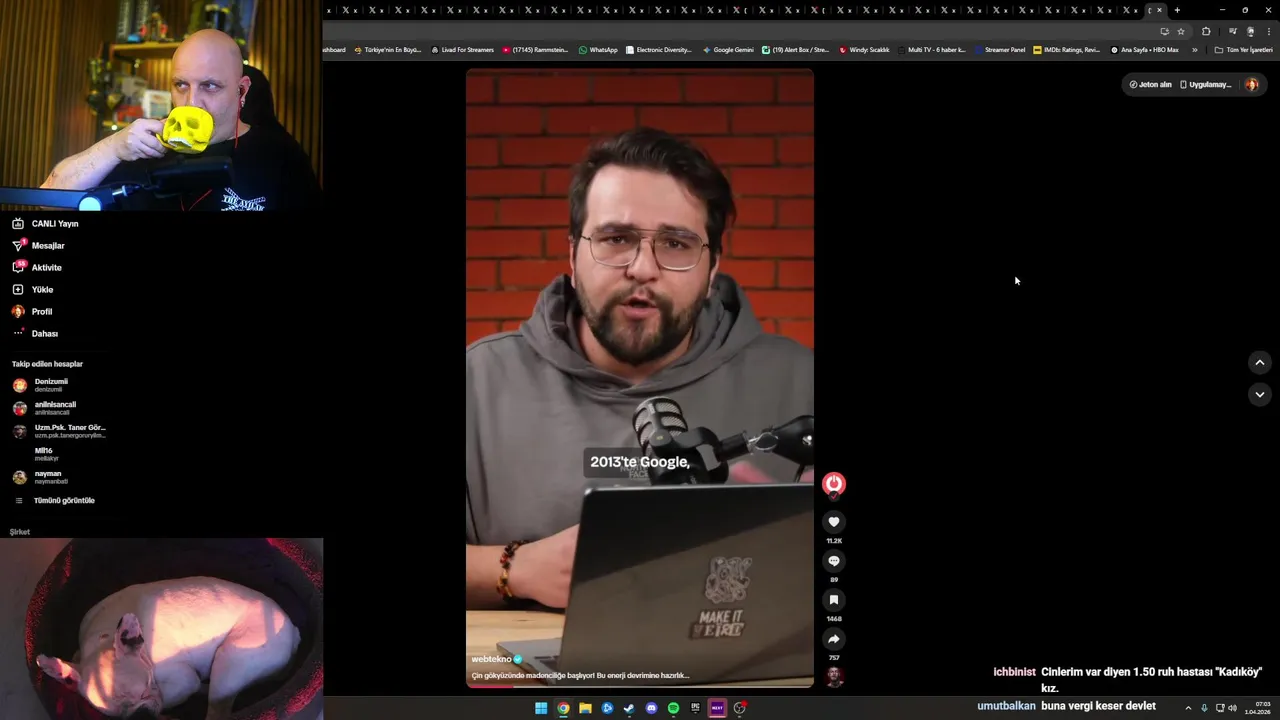This screenshot has width=1280, height=720.
Task: Open the clock and date showing 07:03
Action: tap(1257, 708)
